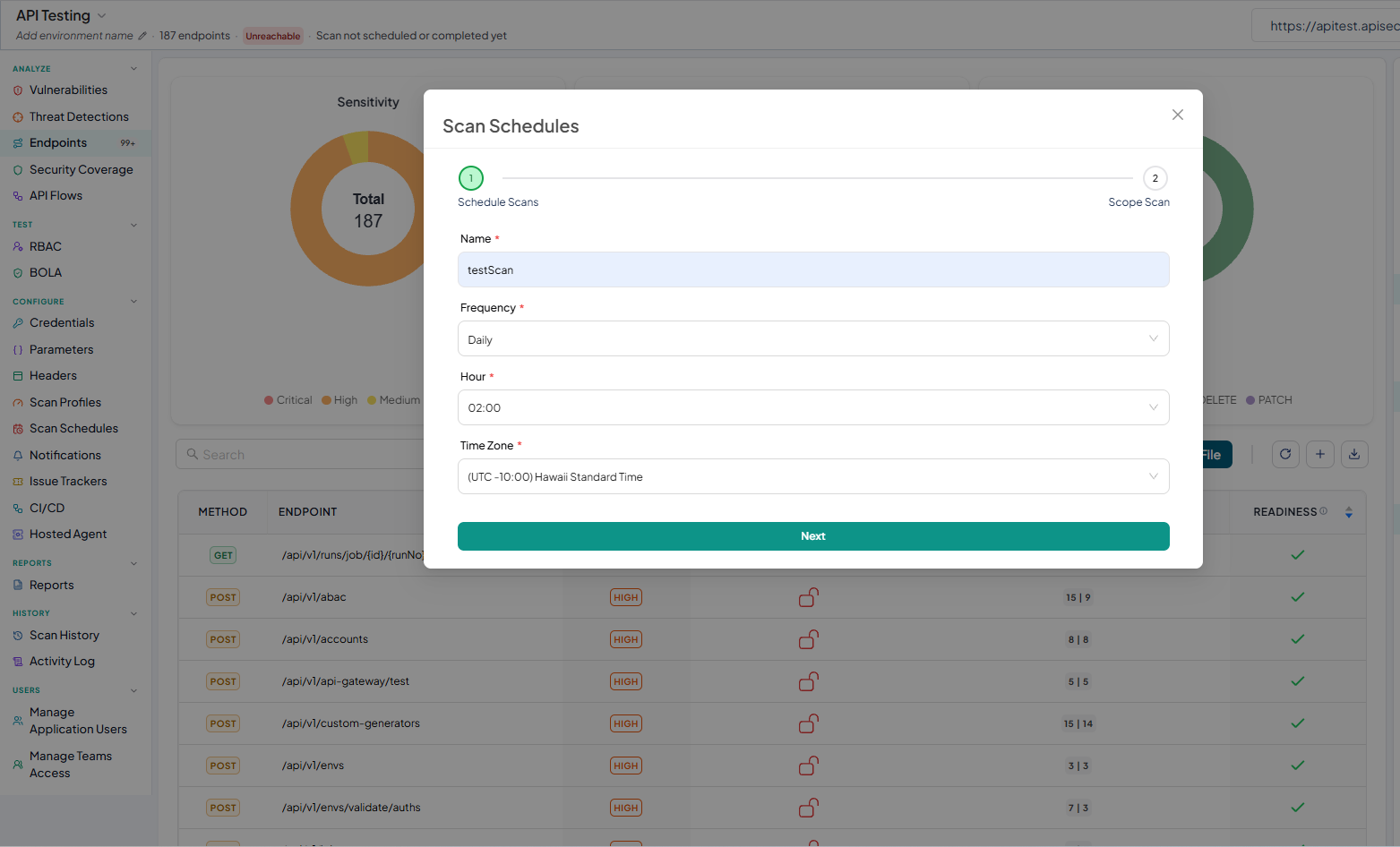Screen dimensions: 1400x847
Task: Click step 2 Scope Scan circle
Action: [1155, 178]
